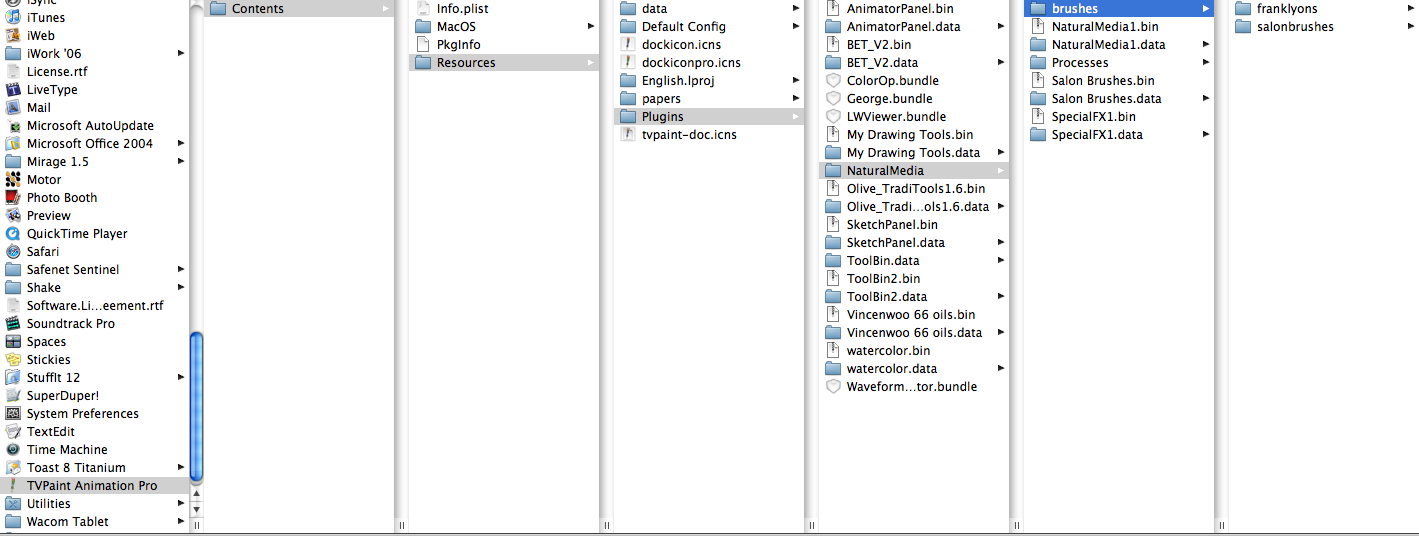Viewport: 1419px width, 536px height.
Task: Click the Spaces application icon
Action: point(13,341)
